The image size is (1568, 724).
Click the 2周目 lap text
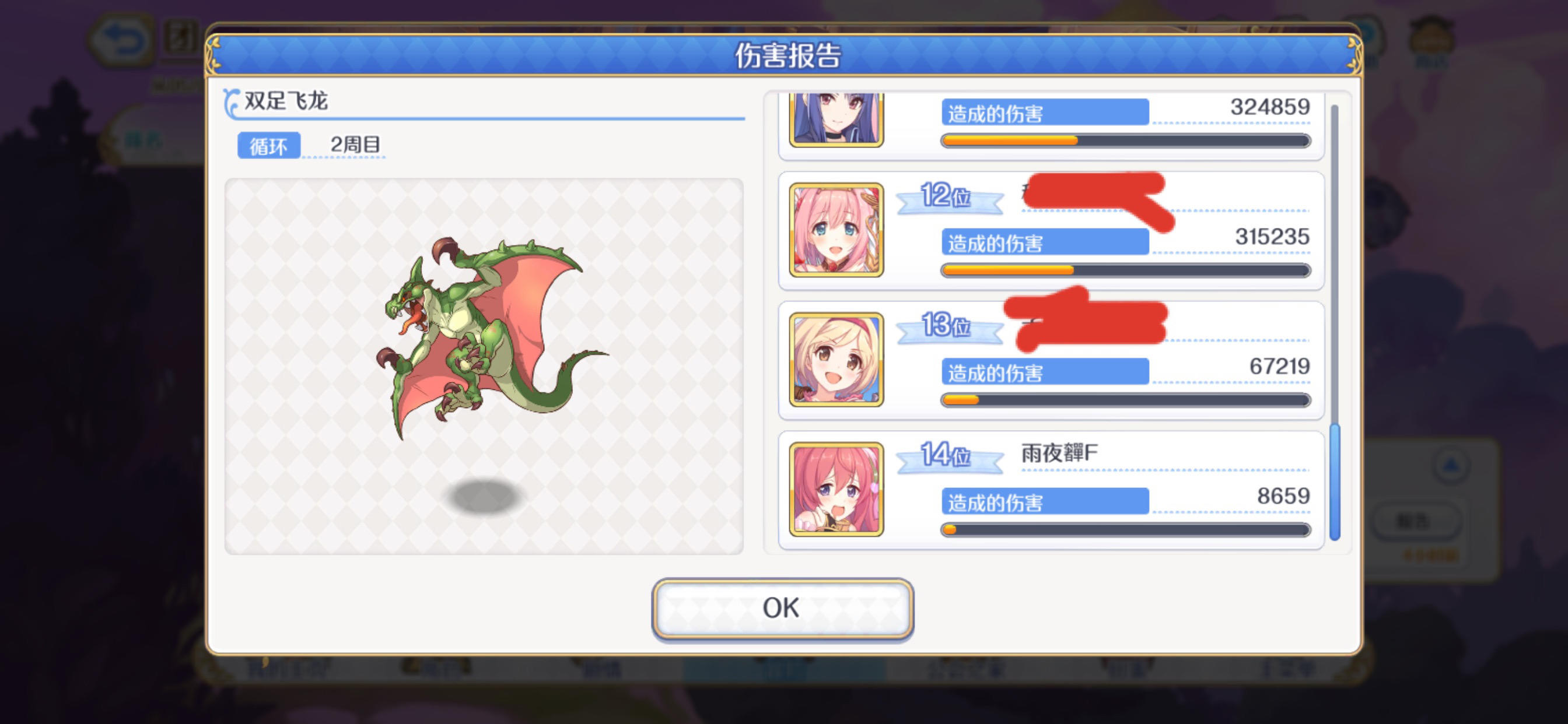tap(355, 145)
